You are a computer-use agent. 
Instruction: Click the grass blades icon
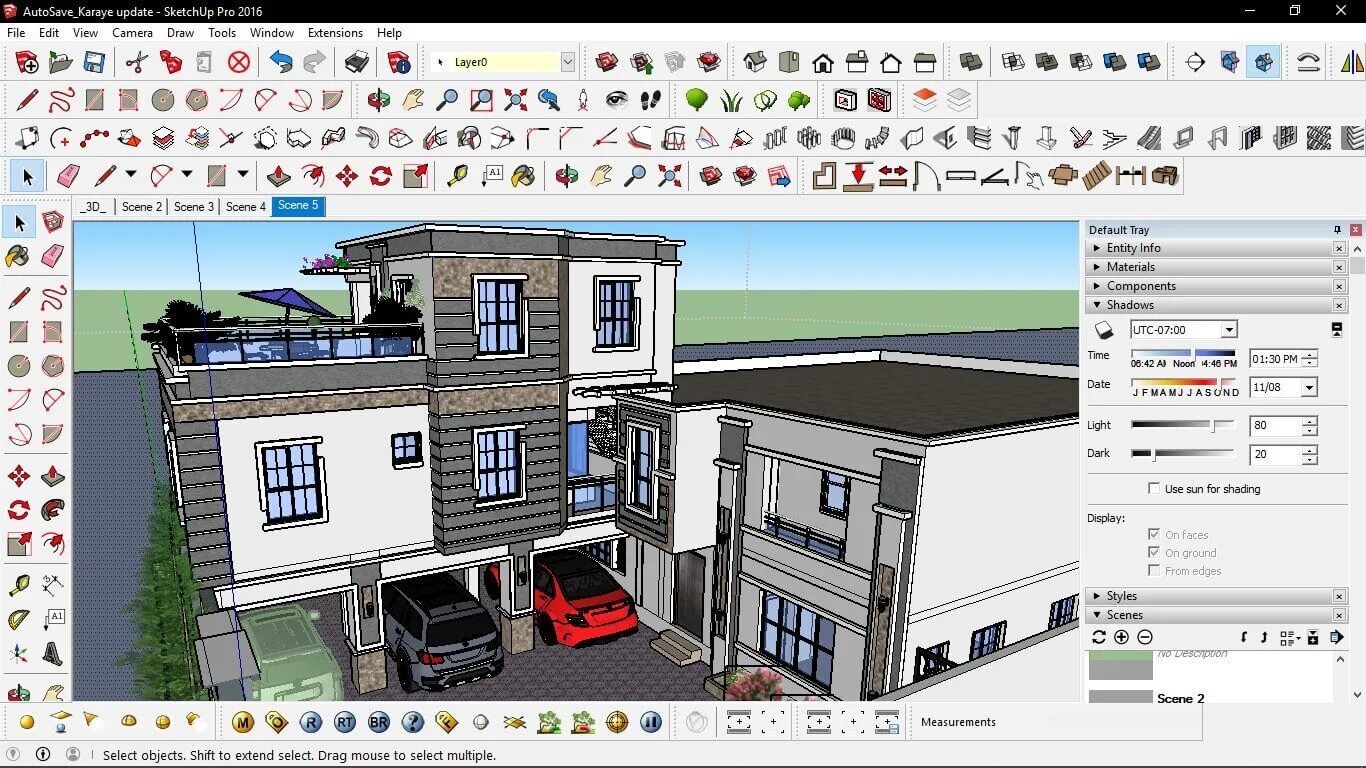click(x=731, y=100)
